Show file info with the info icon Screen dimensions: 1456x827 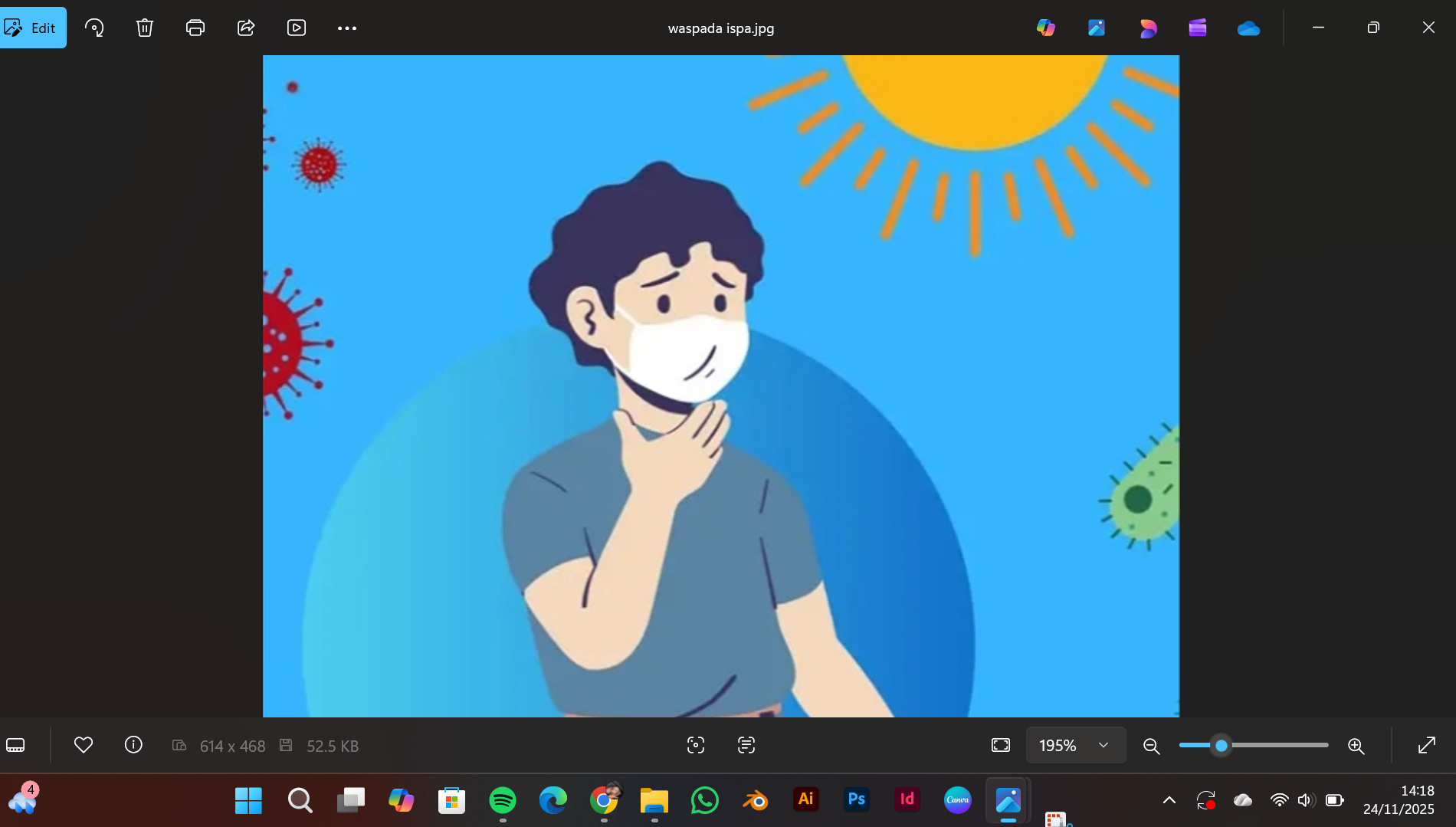tap(133, 745)
